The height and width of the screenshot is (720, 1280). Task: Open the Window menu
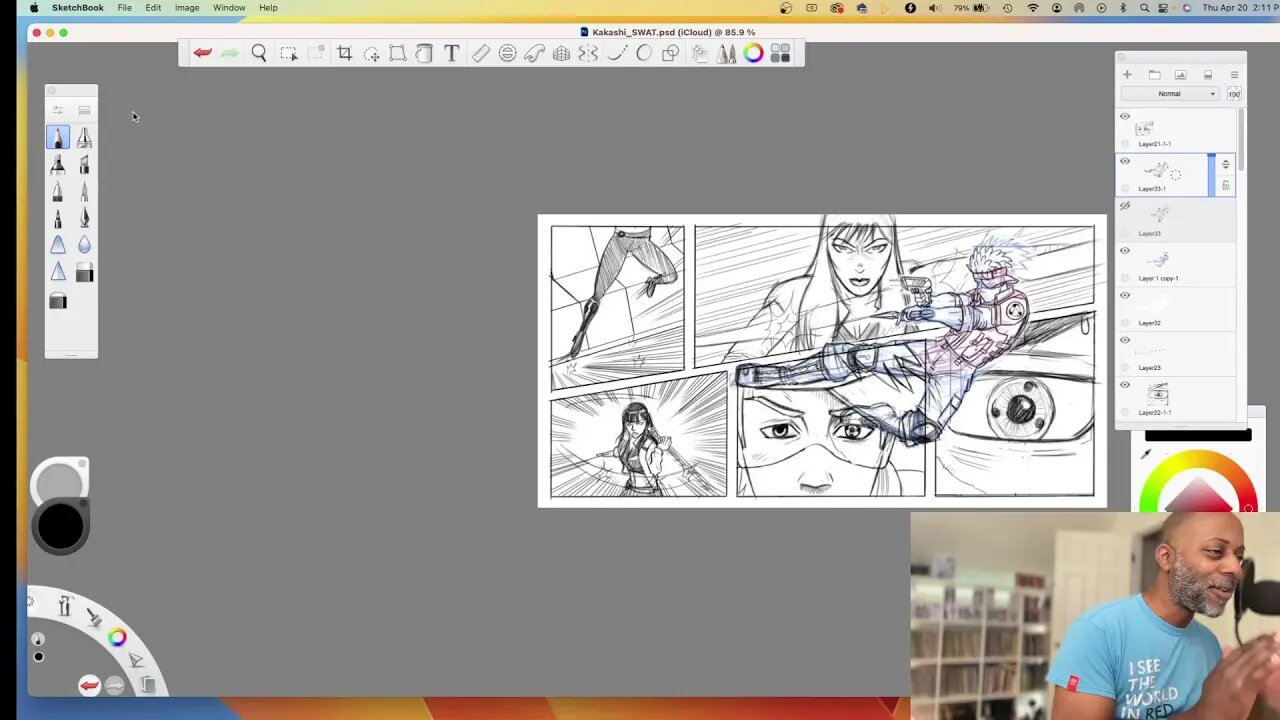(x=229, y=8)
